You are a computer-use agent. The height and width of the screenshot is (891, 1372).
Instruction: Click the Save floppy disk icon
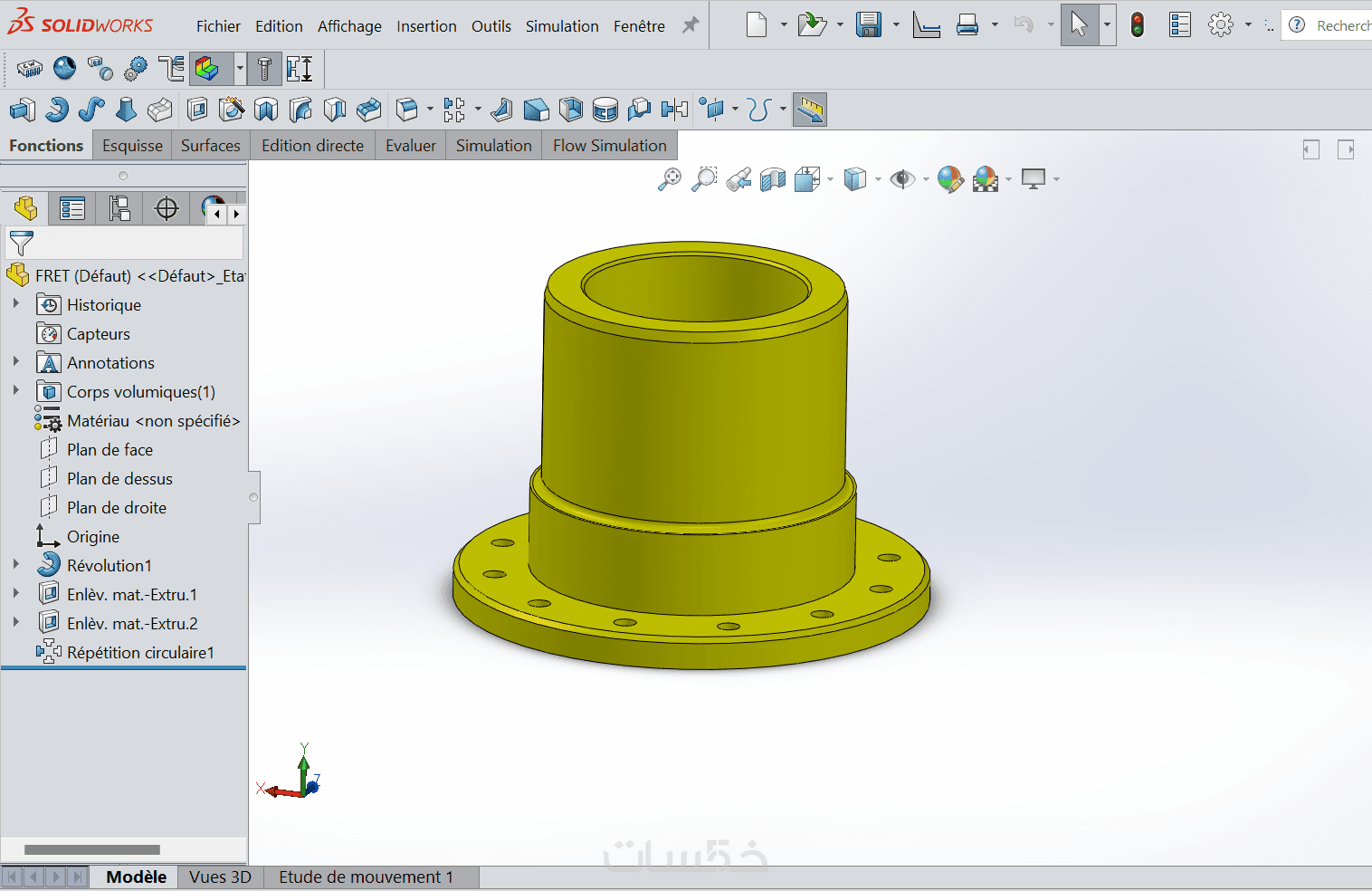pyautogui.click(x=869, y=24)
